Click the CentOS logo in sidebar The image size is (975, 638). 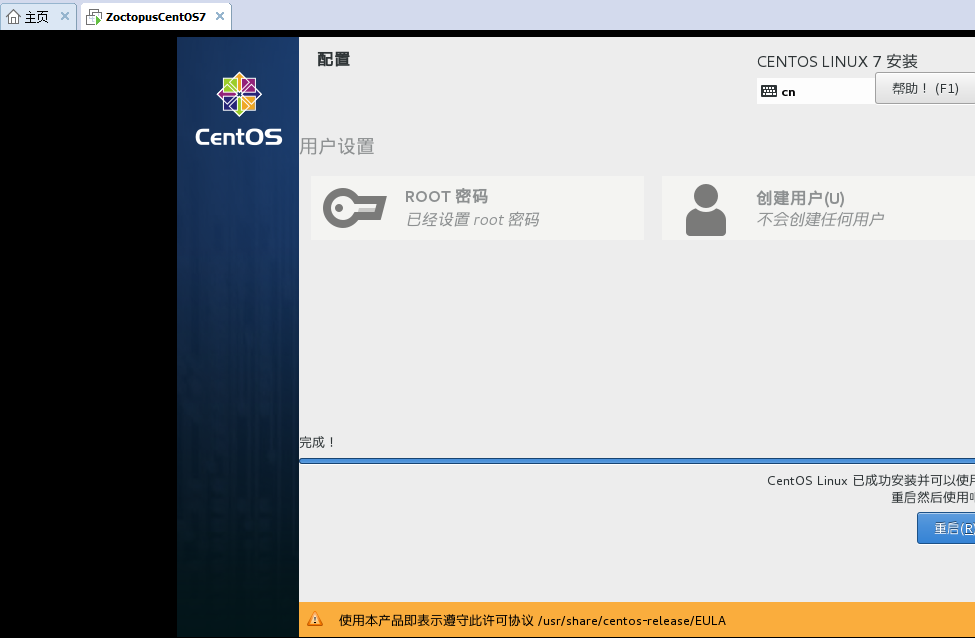pyautogui.click(x=239, y=109)
